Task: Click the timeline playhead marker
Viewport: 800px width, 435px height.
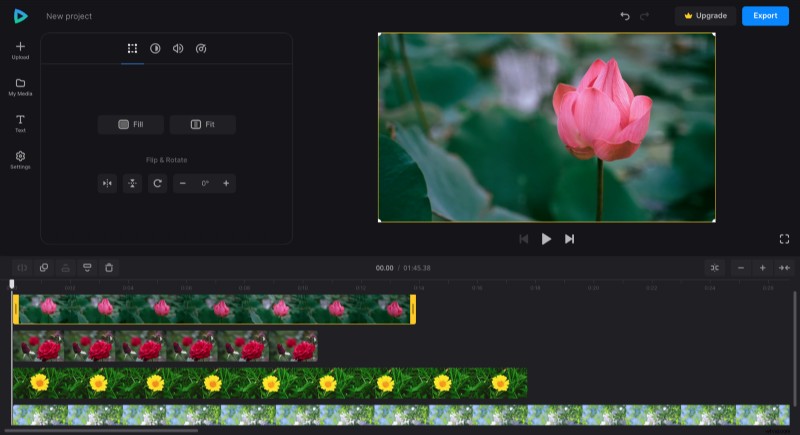Action: (x=12, y=284)
